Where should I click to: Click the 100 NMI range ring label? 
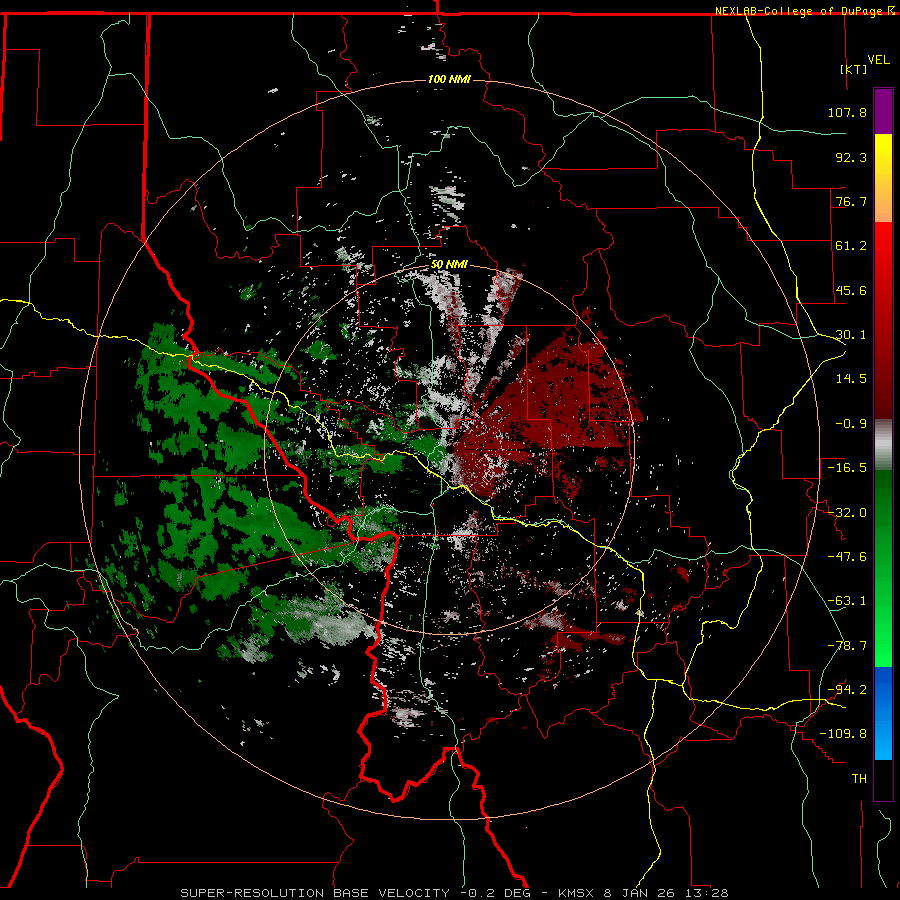pyautogui.click(x=449, y=79)
